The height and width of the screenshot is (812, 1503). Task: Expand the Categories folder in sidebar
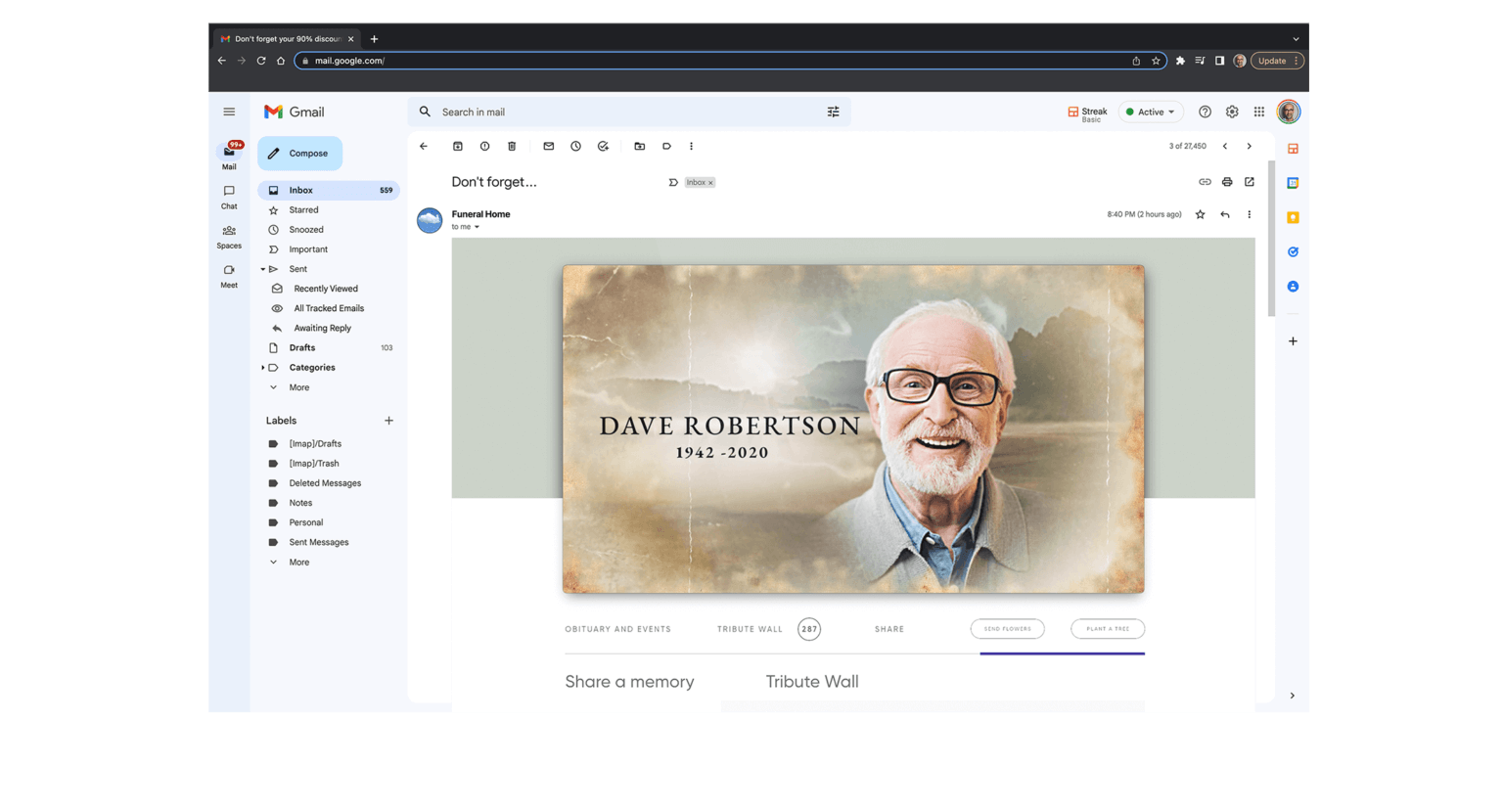[x=262, y=368]
